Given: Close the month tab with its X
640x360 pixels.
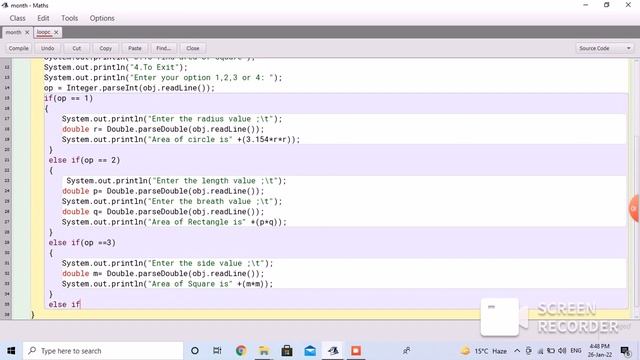Looking at the screenshot, I should click(27, 32).
